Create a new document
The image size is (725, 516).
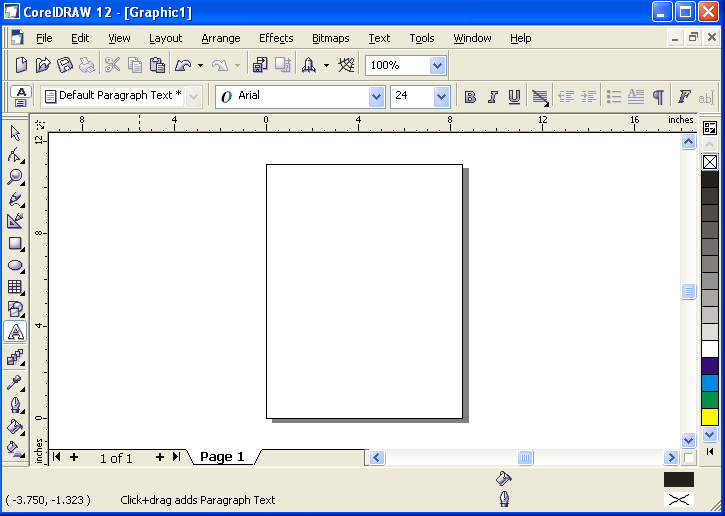[21, 65]
